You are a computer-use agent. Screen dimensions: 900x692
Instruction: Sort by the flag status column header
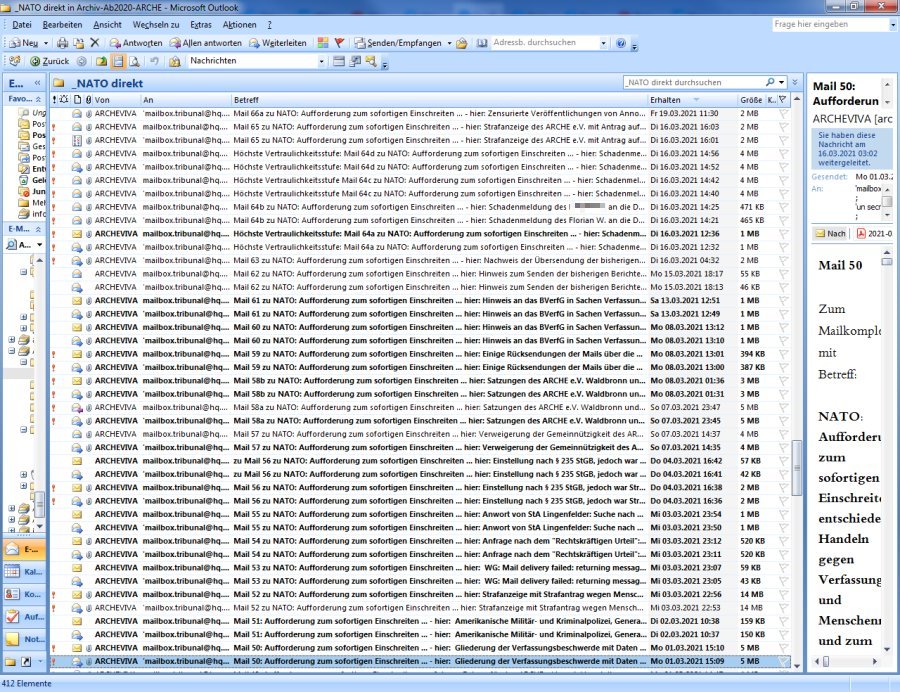(782, 99)
